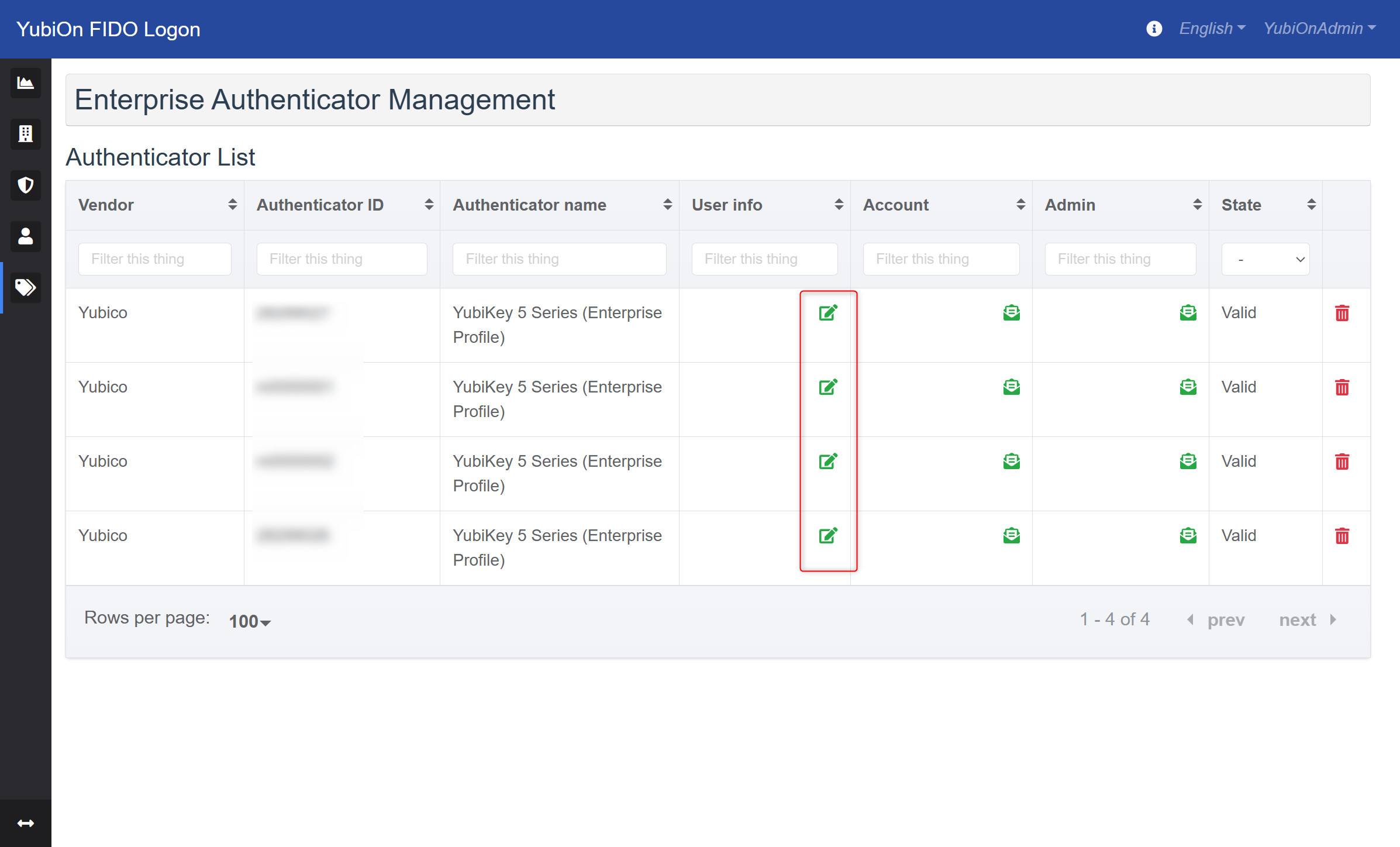Edit user info for third Yubico row
Viewport: 1400px width, 847px height.
(828, 462)
